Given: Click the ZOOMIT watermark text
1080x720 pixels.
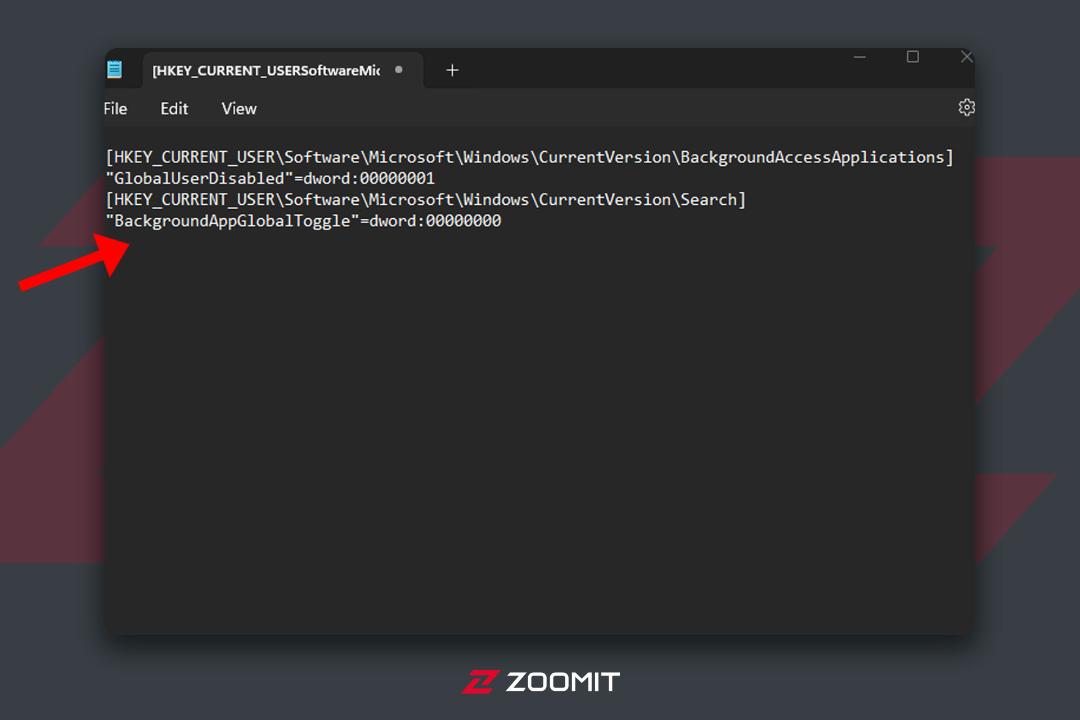Looking at the screenshot, I should click(x=563, y=682).
